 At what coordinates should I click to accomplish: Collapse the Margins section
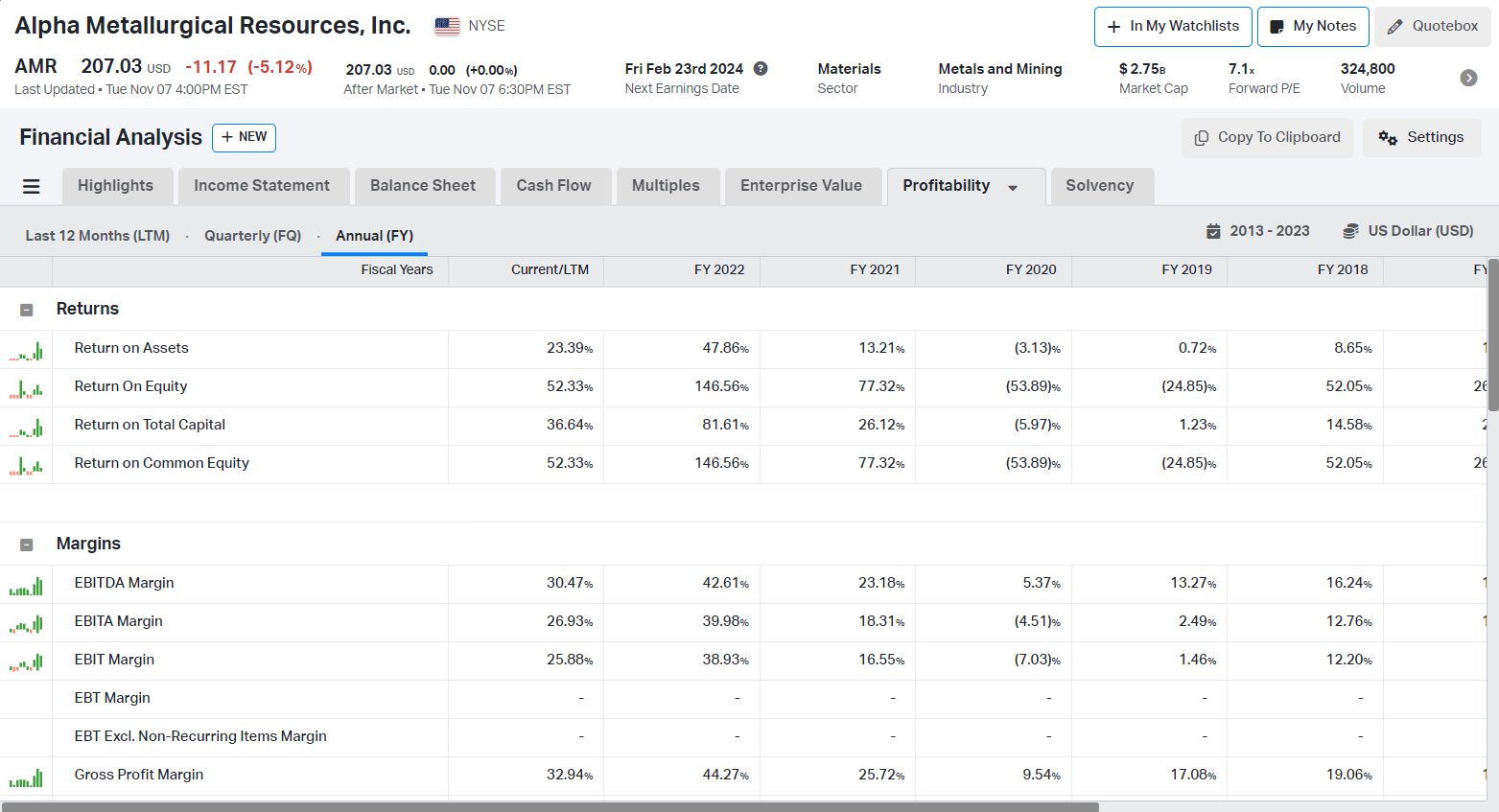click(x=27, y=545)
